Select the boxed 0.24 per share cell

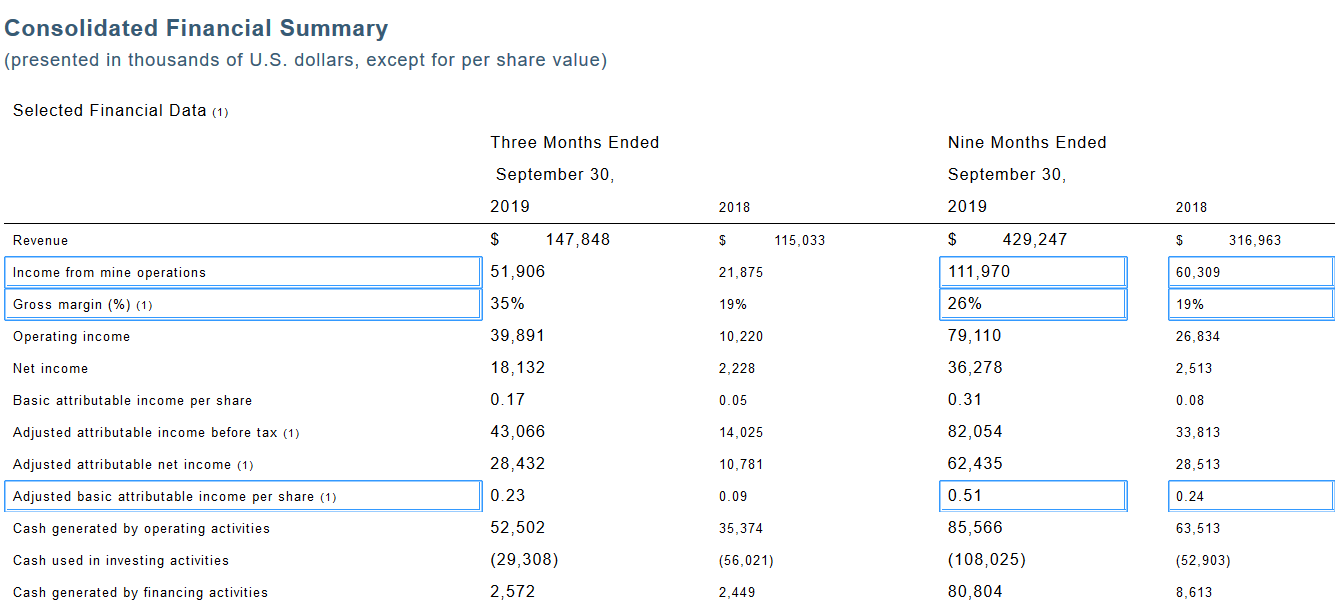click(1250, 496)
